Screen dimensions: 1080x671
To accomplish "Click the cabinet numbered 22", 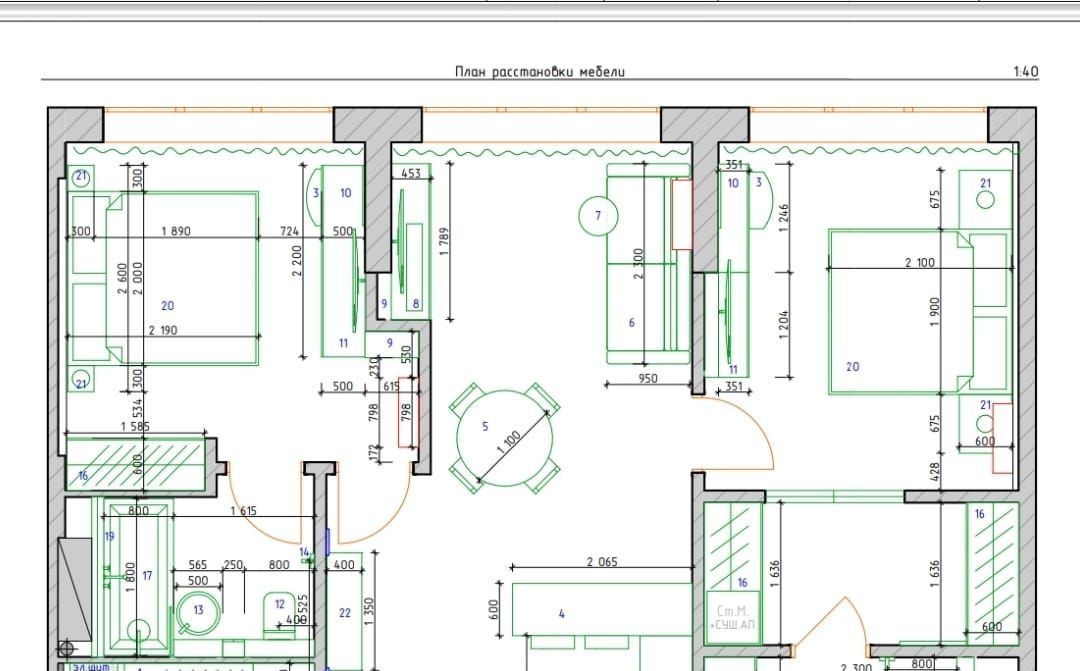I will pos(345,613).
